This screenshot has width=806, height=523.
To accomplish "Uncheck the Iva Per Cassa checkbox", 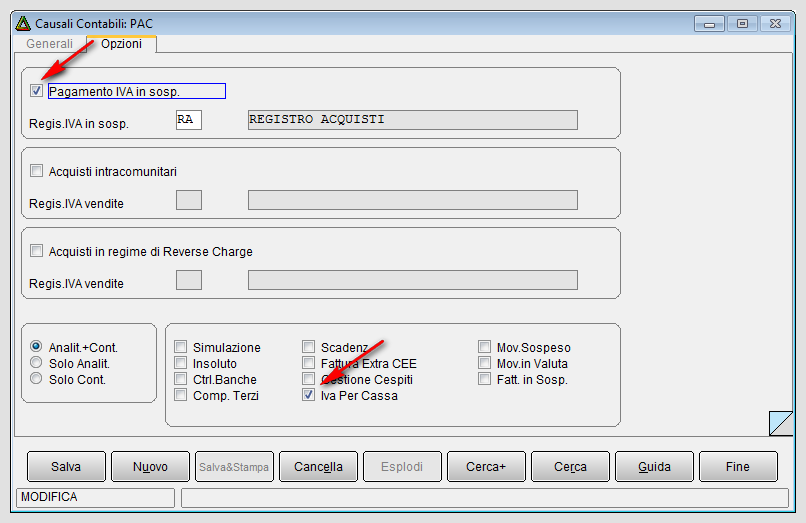I will pos(308,395).
